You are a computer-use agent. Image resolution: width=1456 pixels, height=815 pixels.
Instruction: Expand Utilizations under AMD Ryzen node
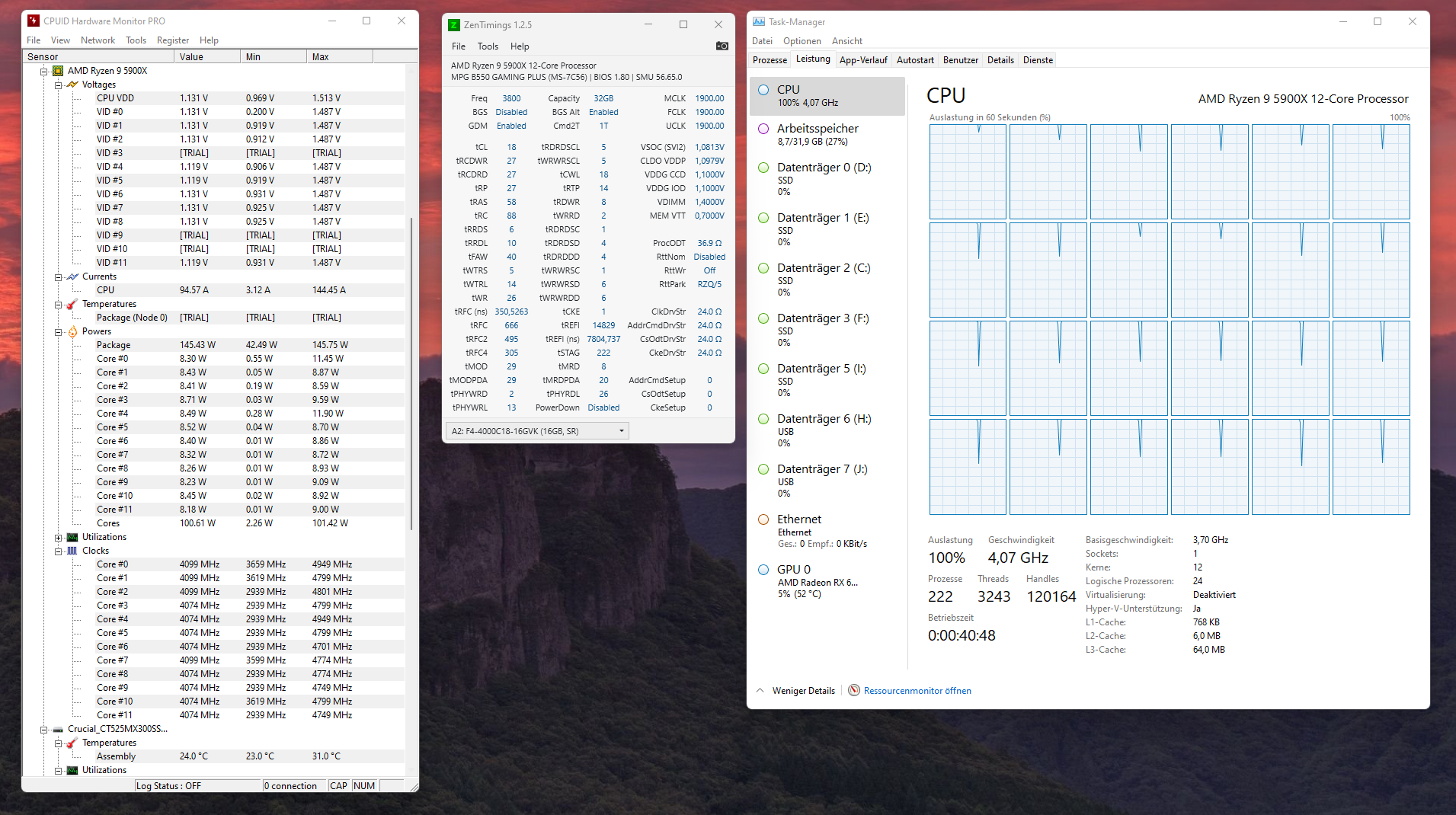(58, 538)
